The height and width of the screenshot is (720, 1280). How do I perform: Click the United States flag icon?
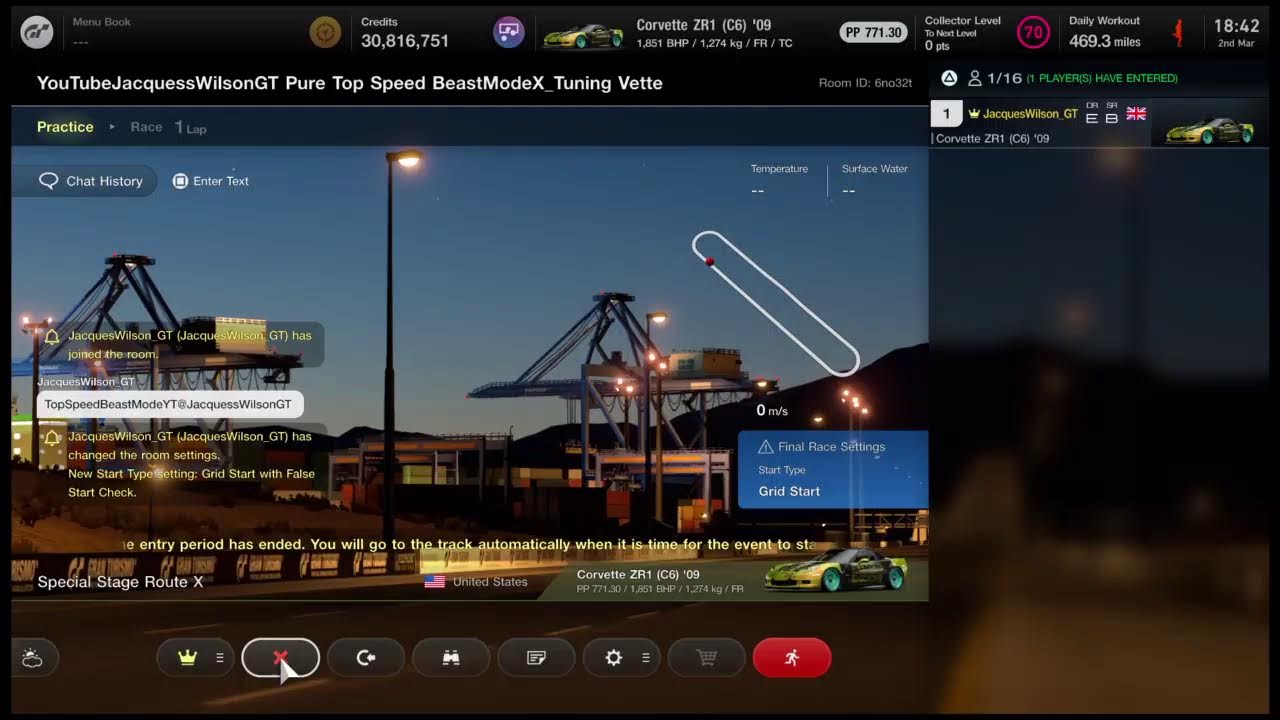[435, 581]
